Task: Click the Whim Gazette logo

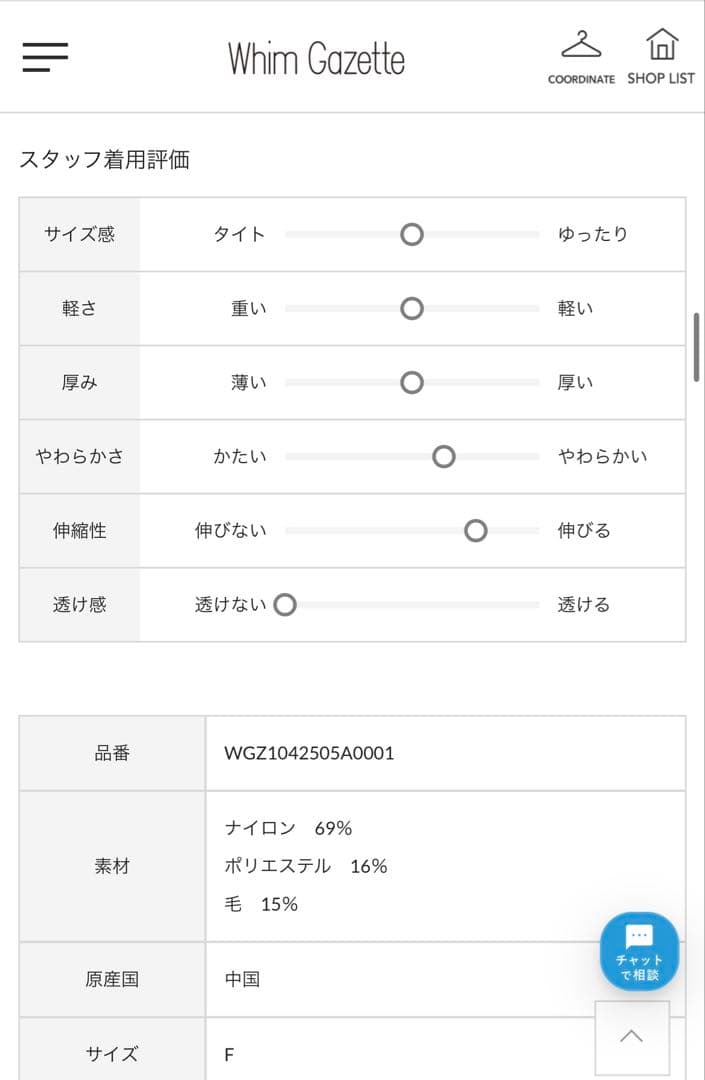Action: pyautogui.click(x=316, y=58)
